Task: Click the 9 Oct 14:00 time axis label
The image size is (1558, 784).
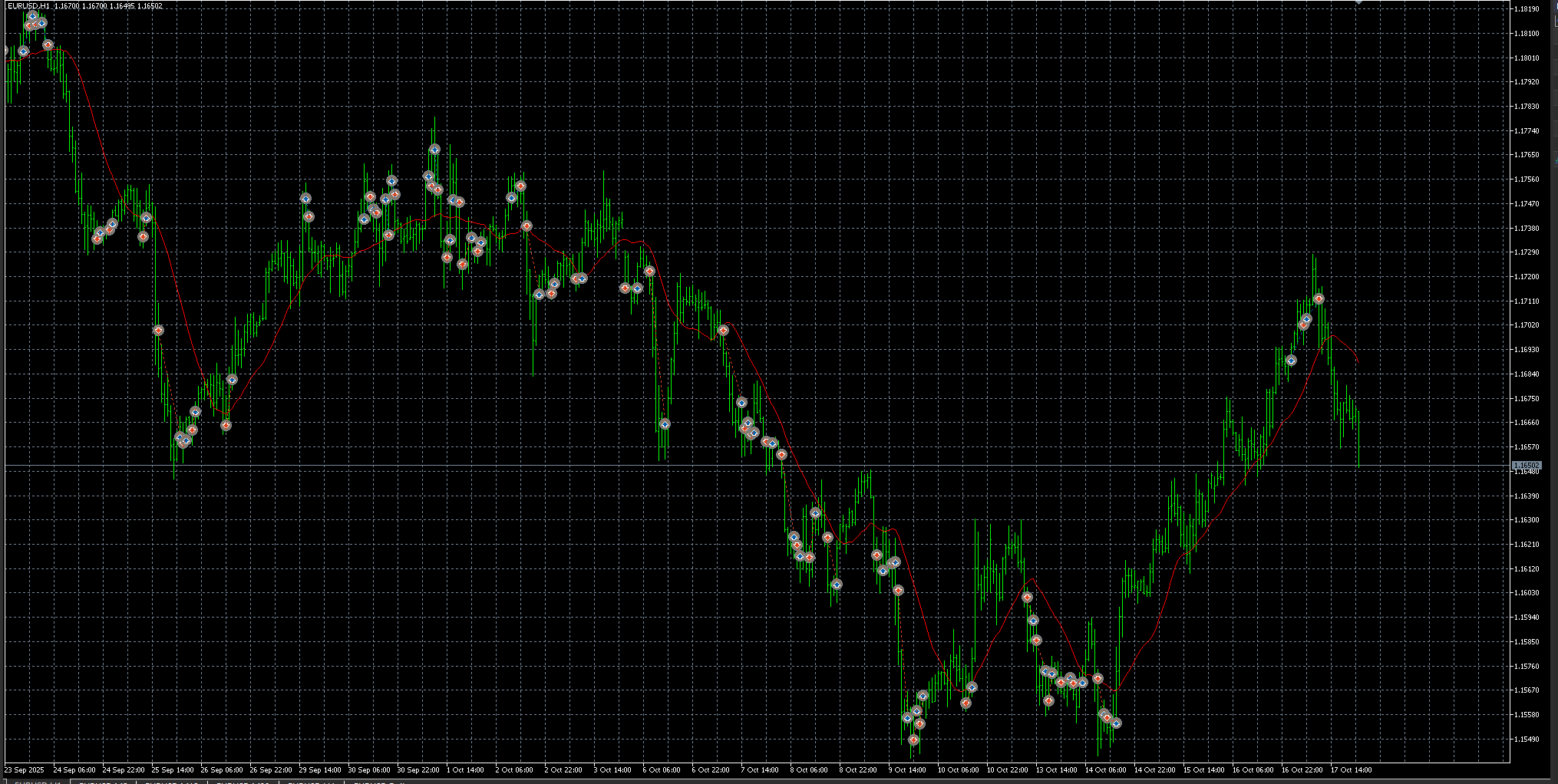Action: pos(907,769)
